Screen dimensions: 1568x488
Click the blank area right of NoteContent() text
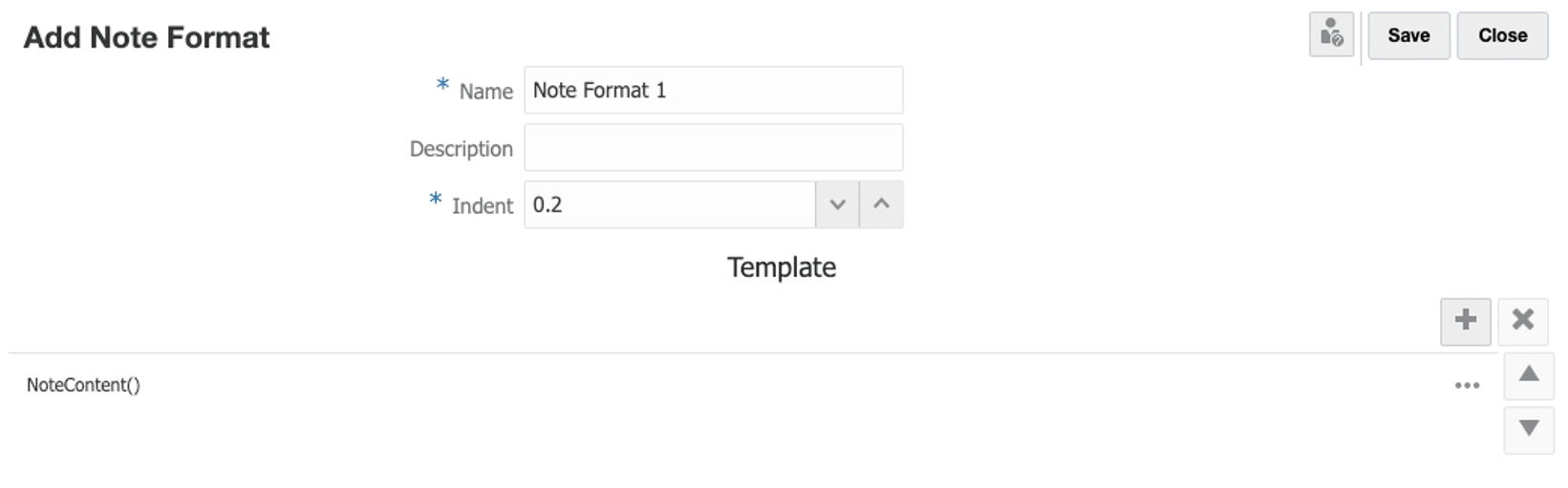[764, 386]
